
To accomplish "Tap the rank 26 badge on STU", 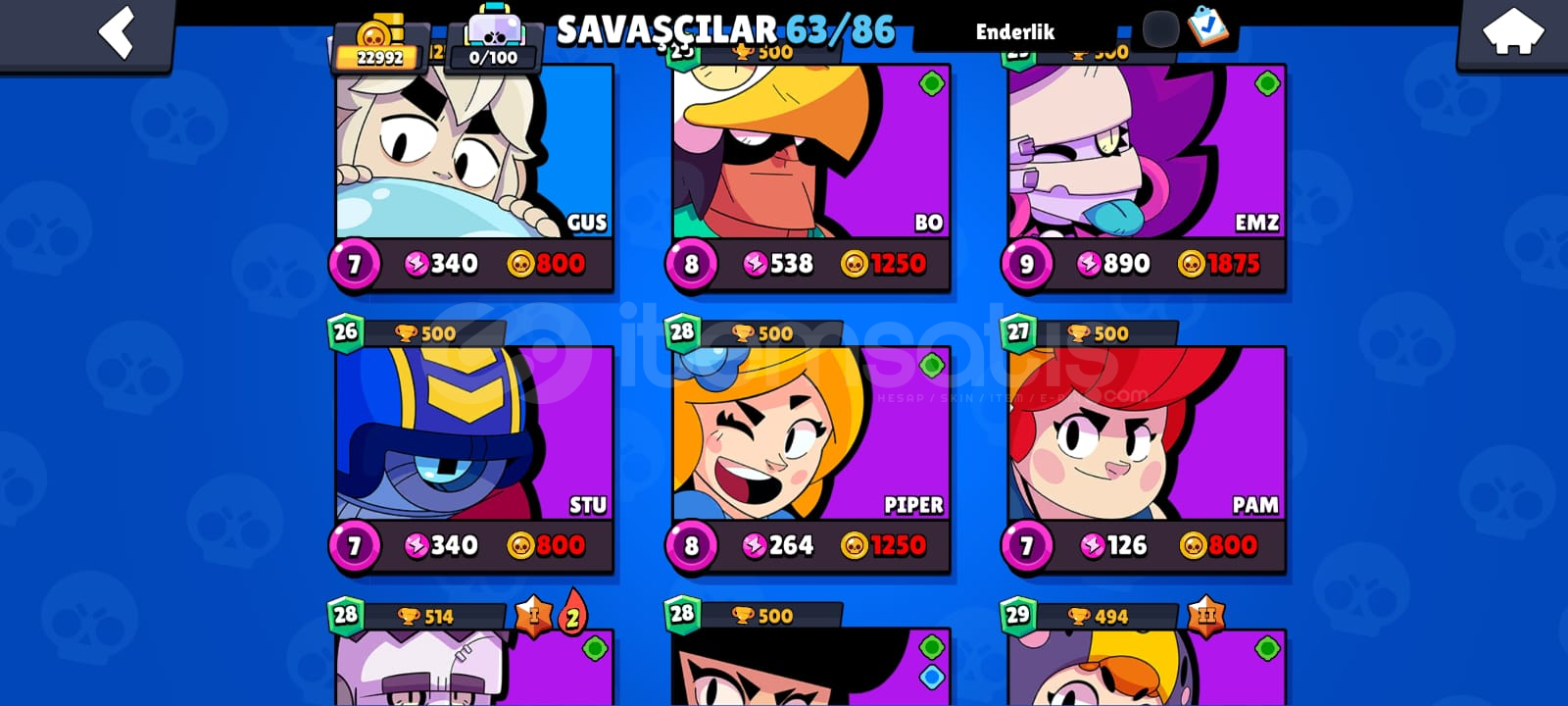I will [345, 331].
